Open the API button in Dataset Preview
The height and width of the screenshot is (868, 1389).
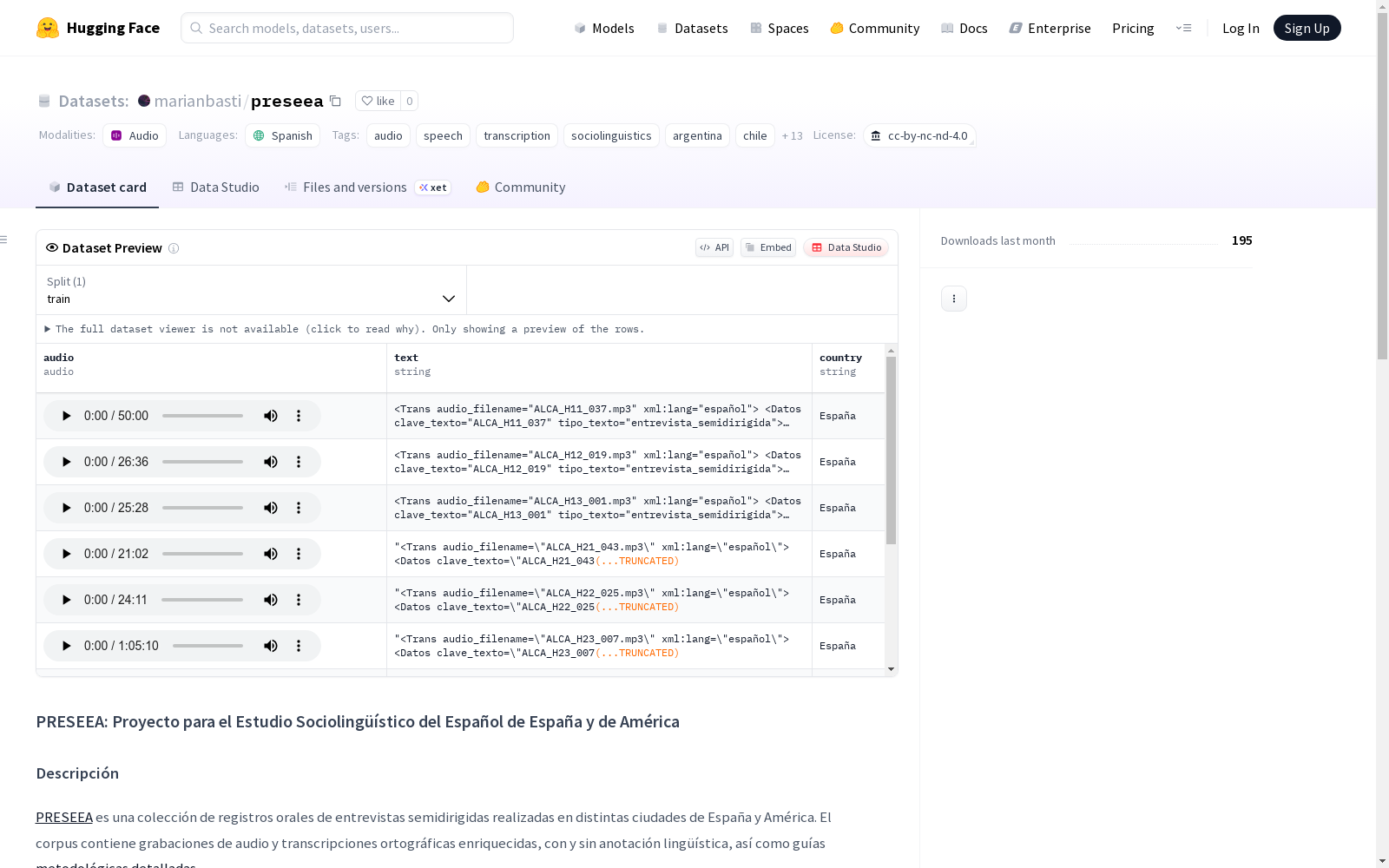pos(714,247)
